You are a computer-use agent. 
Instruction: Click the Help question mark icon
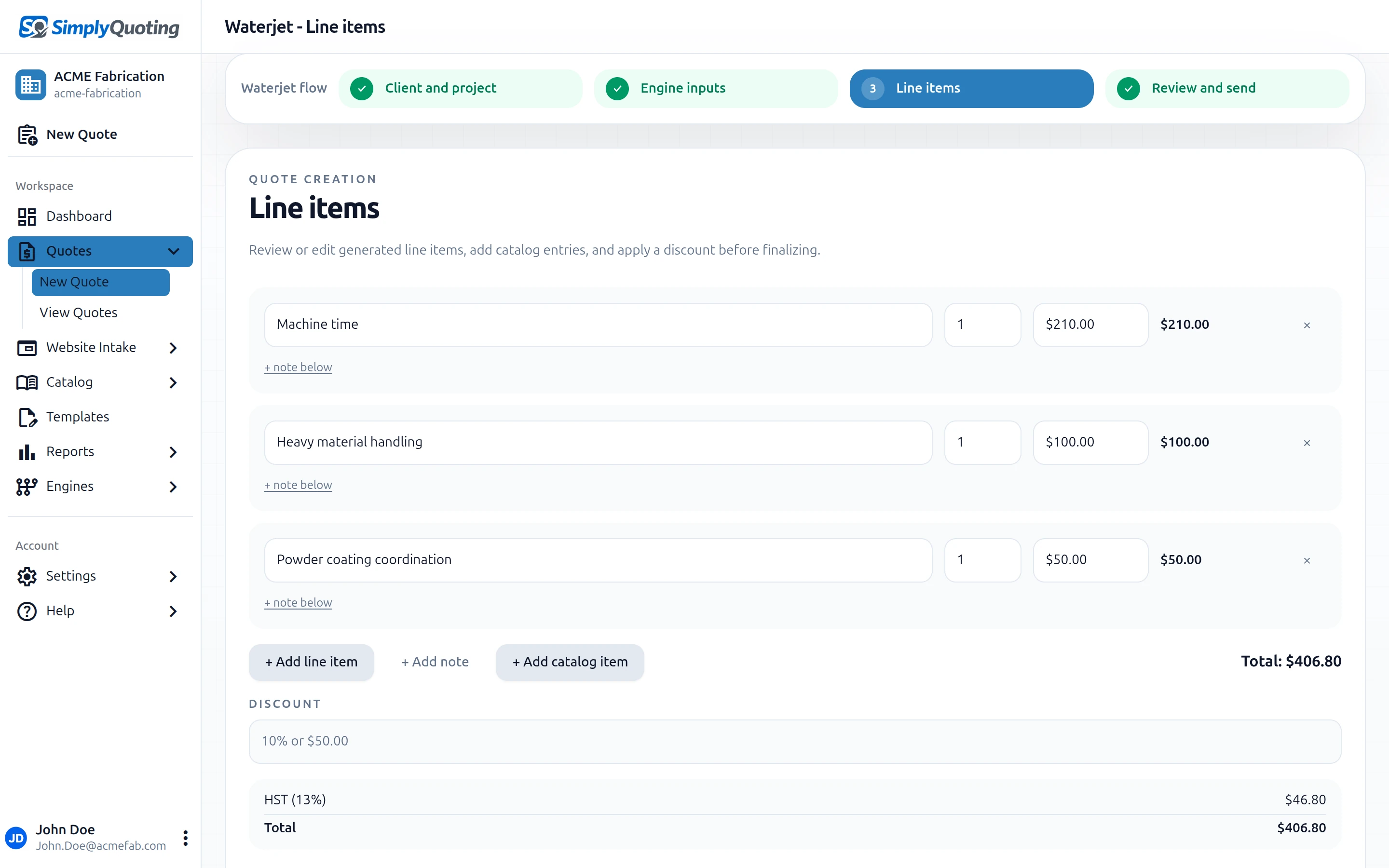pyautogui.click(x=27, y=611)
